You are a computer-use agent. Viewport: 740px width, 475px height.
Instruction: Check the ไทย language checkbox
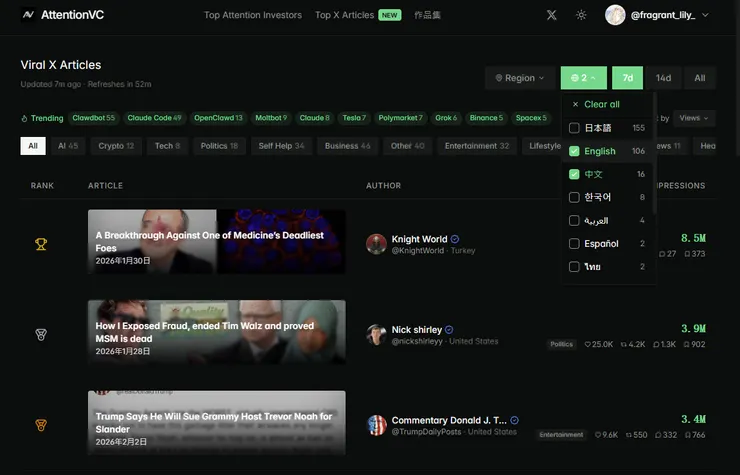[x=574, y=267]
